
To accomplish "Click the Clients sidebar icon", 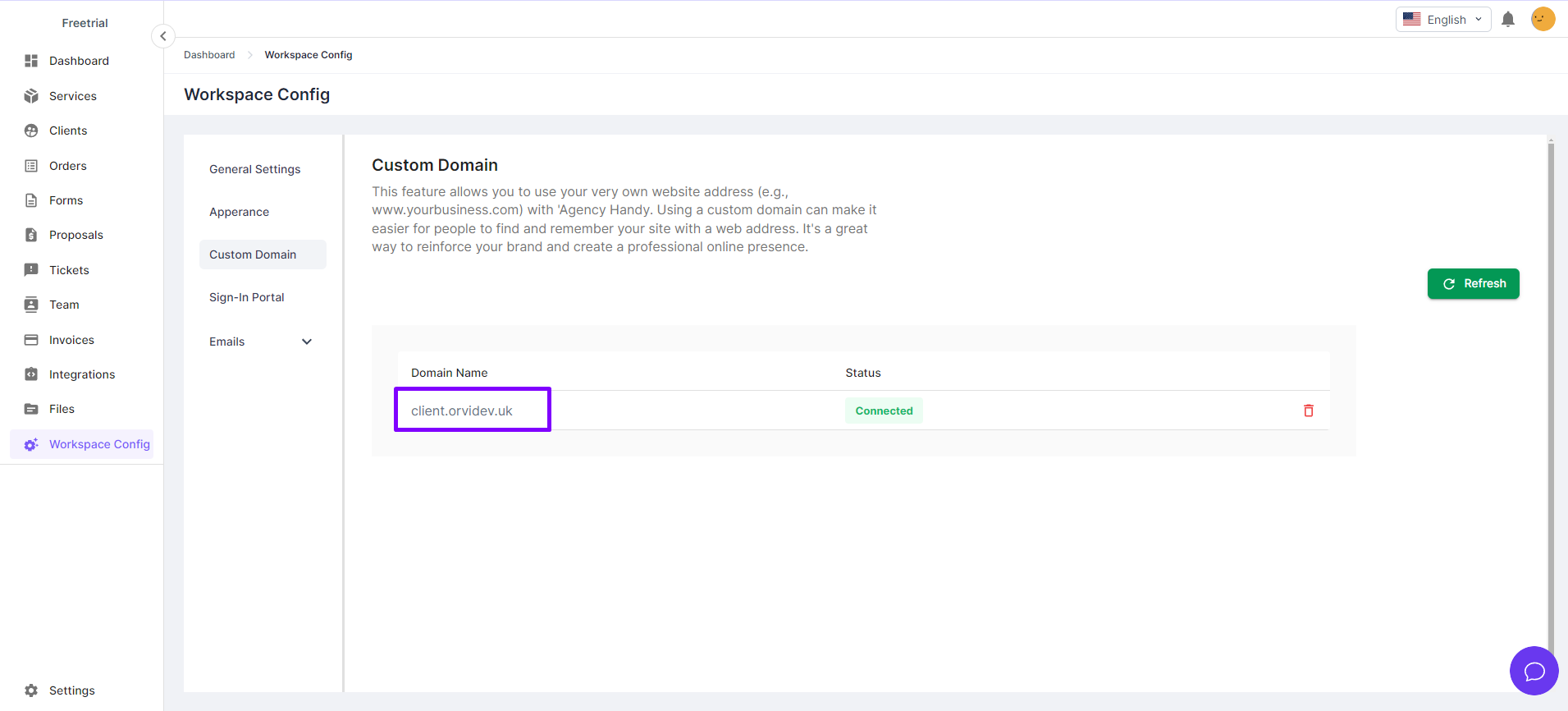I will click(31, 131).
